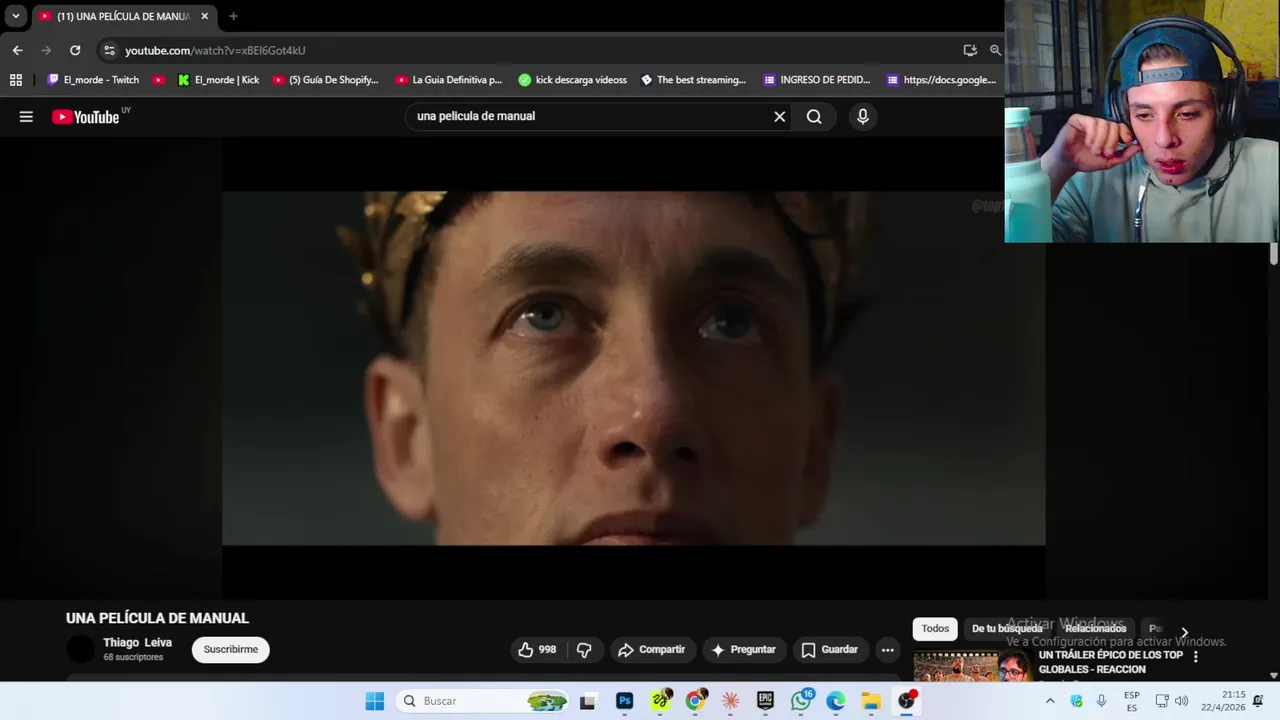Open the TRÁILER ÉPICO recommended video thumbnail
The width and height of the screenshot is (1280, 720).
pos(972,666)
